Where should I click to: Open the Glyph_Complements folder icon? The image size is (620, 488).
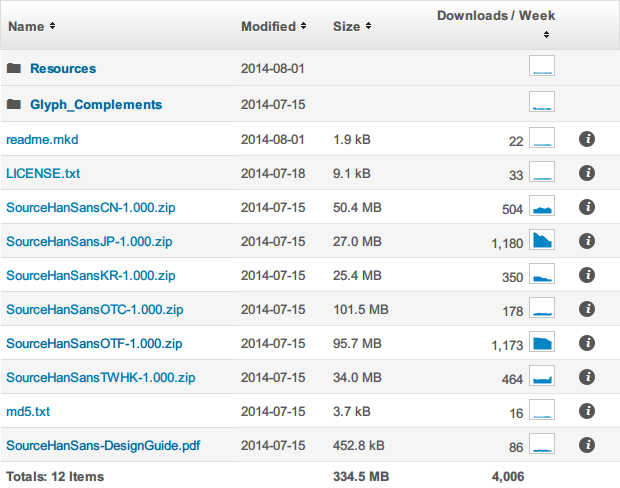point(14,104)
